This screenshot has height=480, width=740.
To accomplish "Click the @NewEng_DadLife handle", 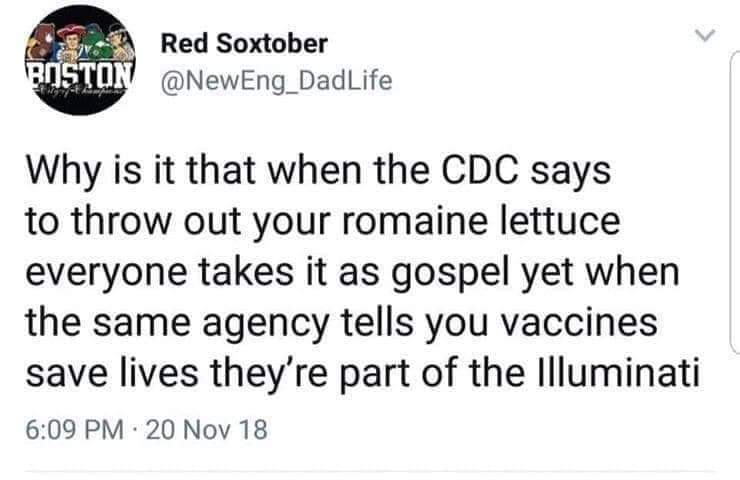I will pyautogui.click(x=277, y=81).
